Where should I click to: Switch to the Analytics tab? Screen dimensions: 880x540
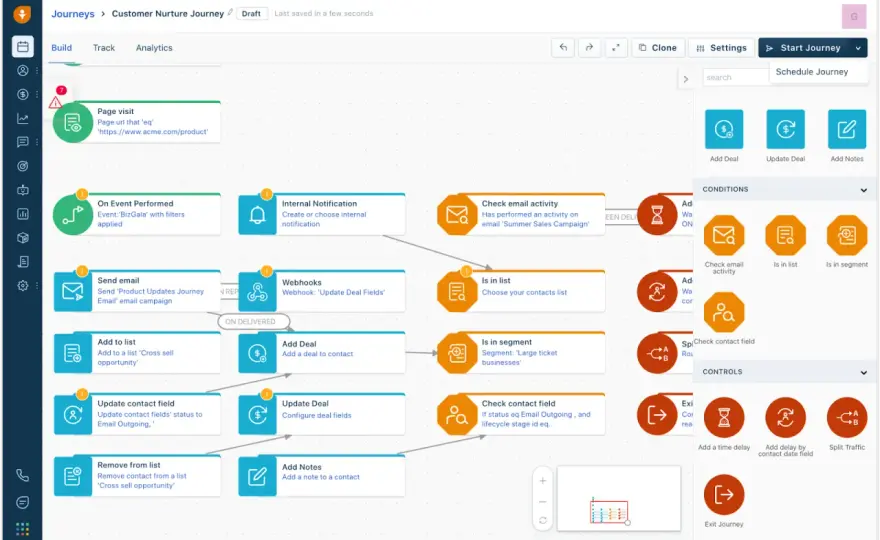[154, 48]
